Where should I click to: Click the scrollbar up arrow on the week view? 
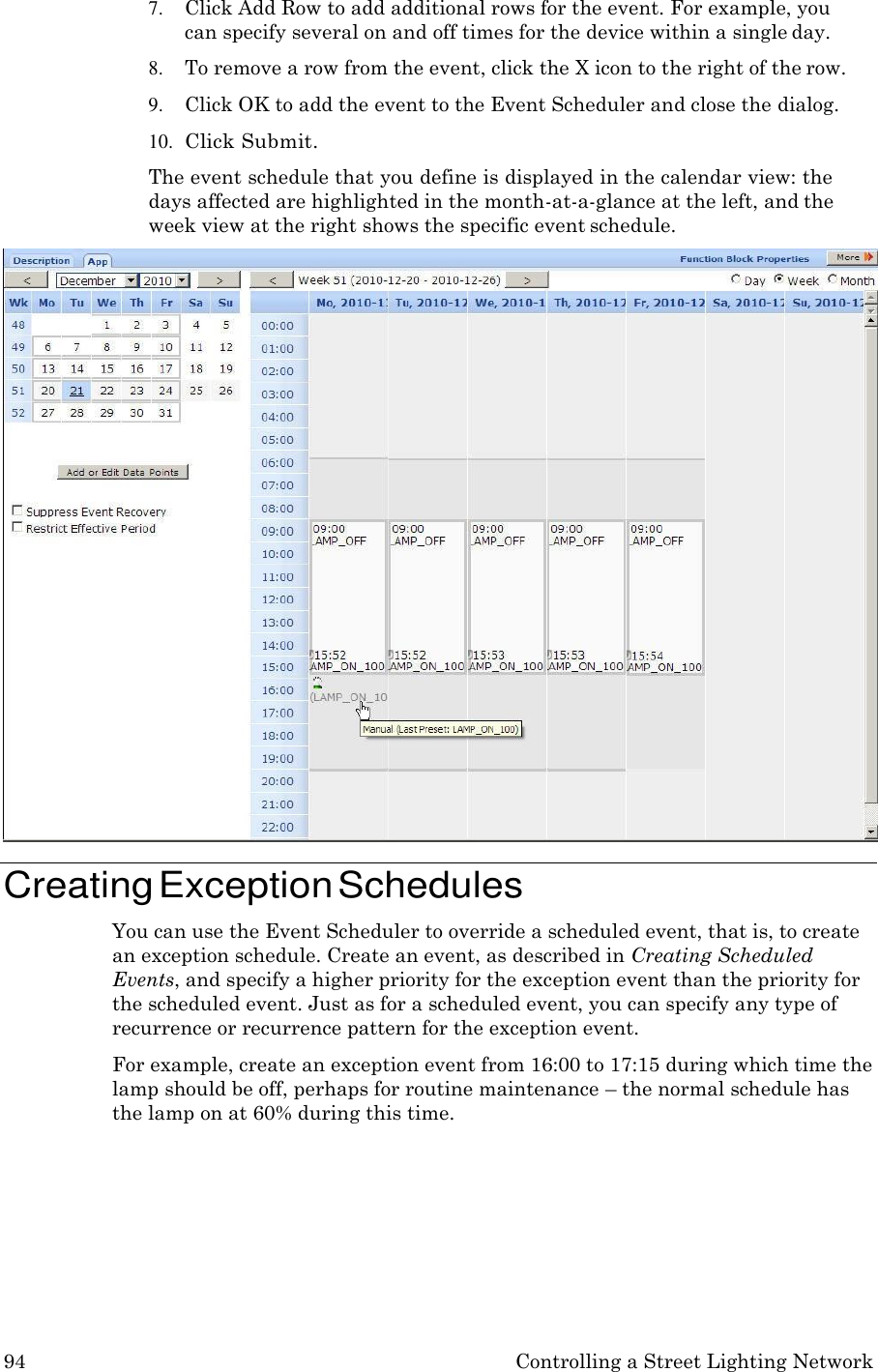[x=868, y=322]
